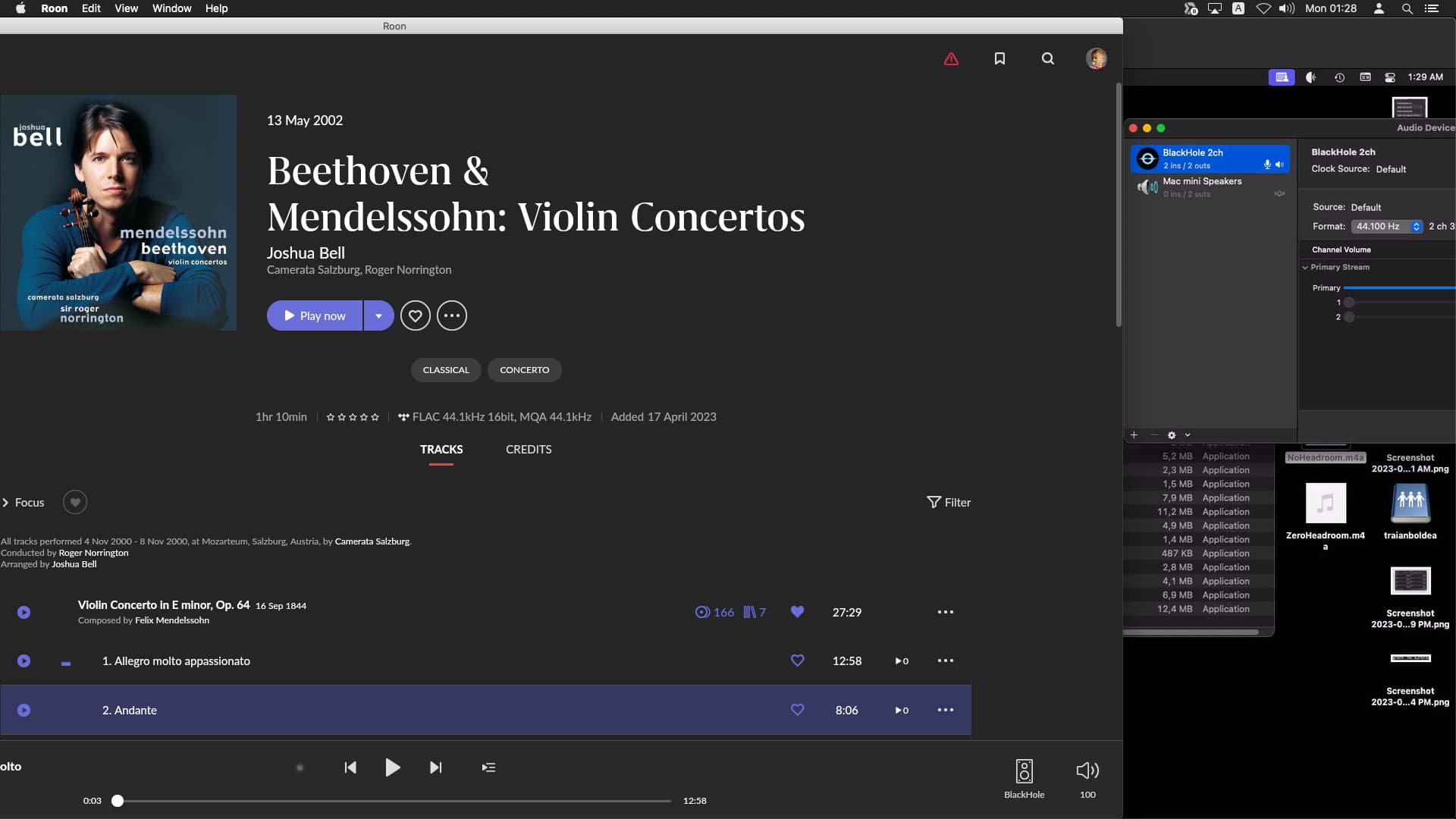Open the Roon search icon
The width and height of the screenshot is (1456, 819).
pyautogui.click(x=1048, y=58)
